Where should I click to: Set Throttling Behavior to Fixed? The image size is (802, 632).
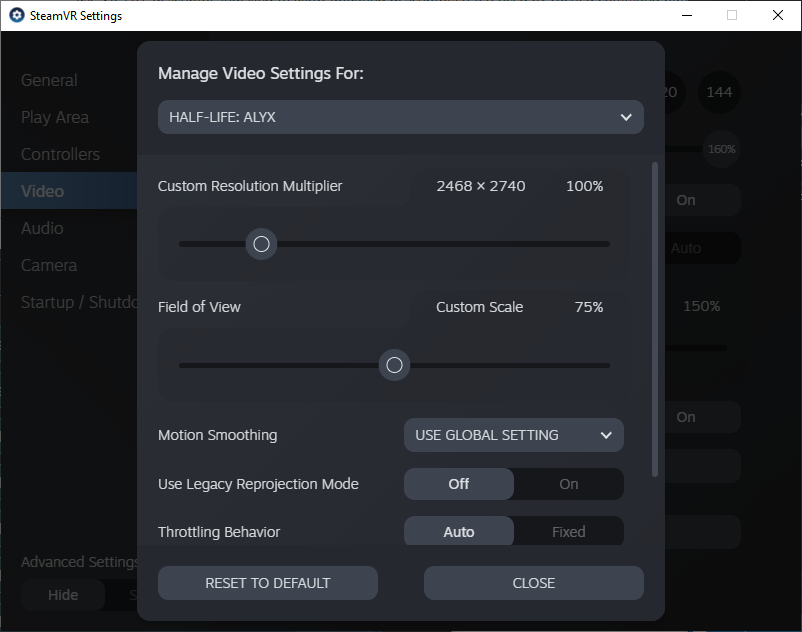[569, 532]
